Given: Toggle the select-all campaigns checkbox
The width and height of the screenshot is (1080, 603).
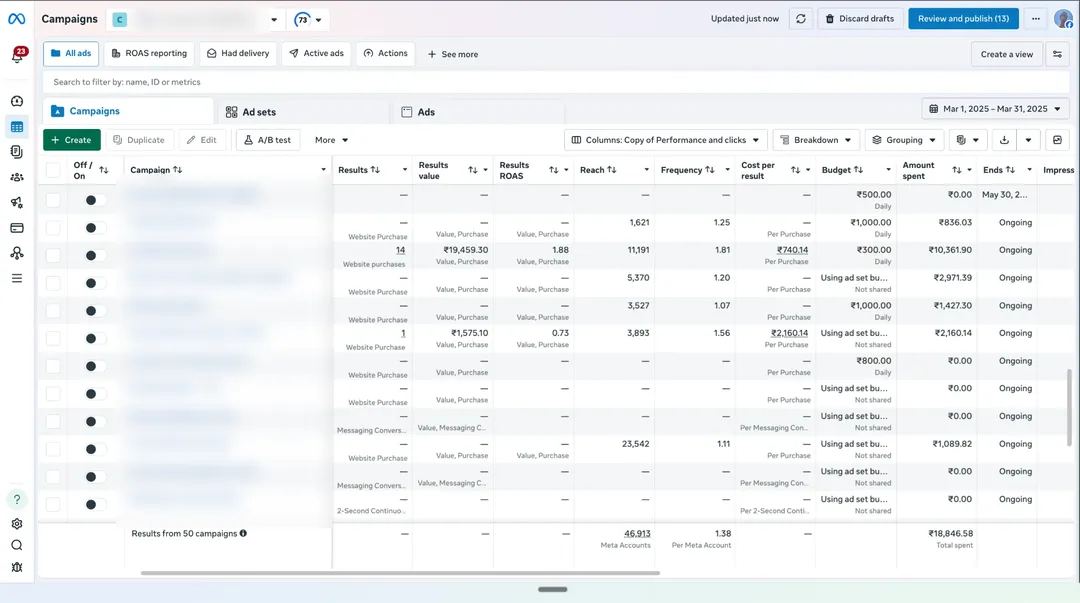Looking at the screenshot, I should [x=53, y=170].
